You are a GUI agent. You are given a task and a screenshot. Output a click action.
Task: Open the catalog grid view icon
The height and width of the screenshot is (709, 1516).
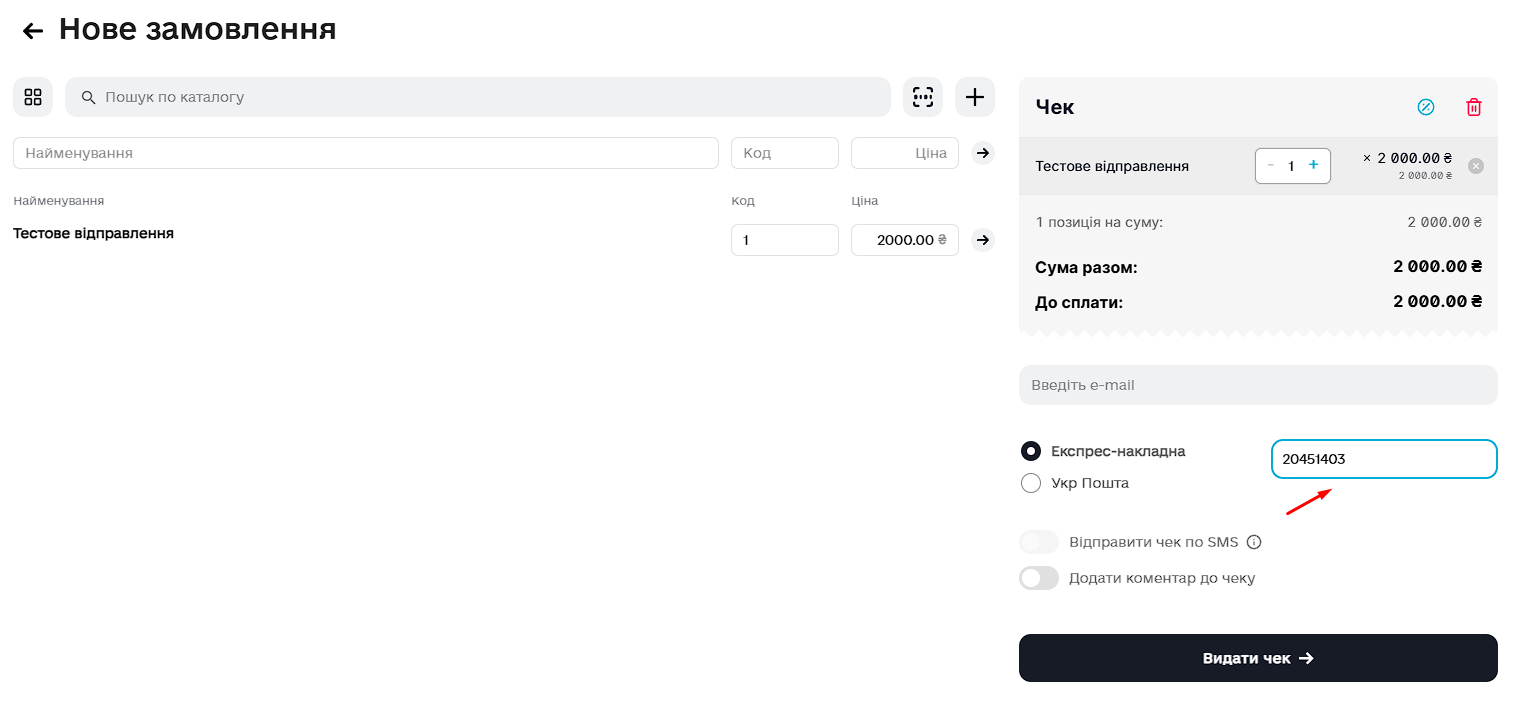33,97
